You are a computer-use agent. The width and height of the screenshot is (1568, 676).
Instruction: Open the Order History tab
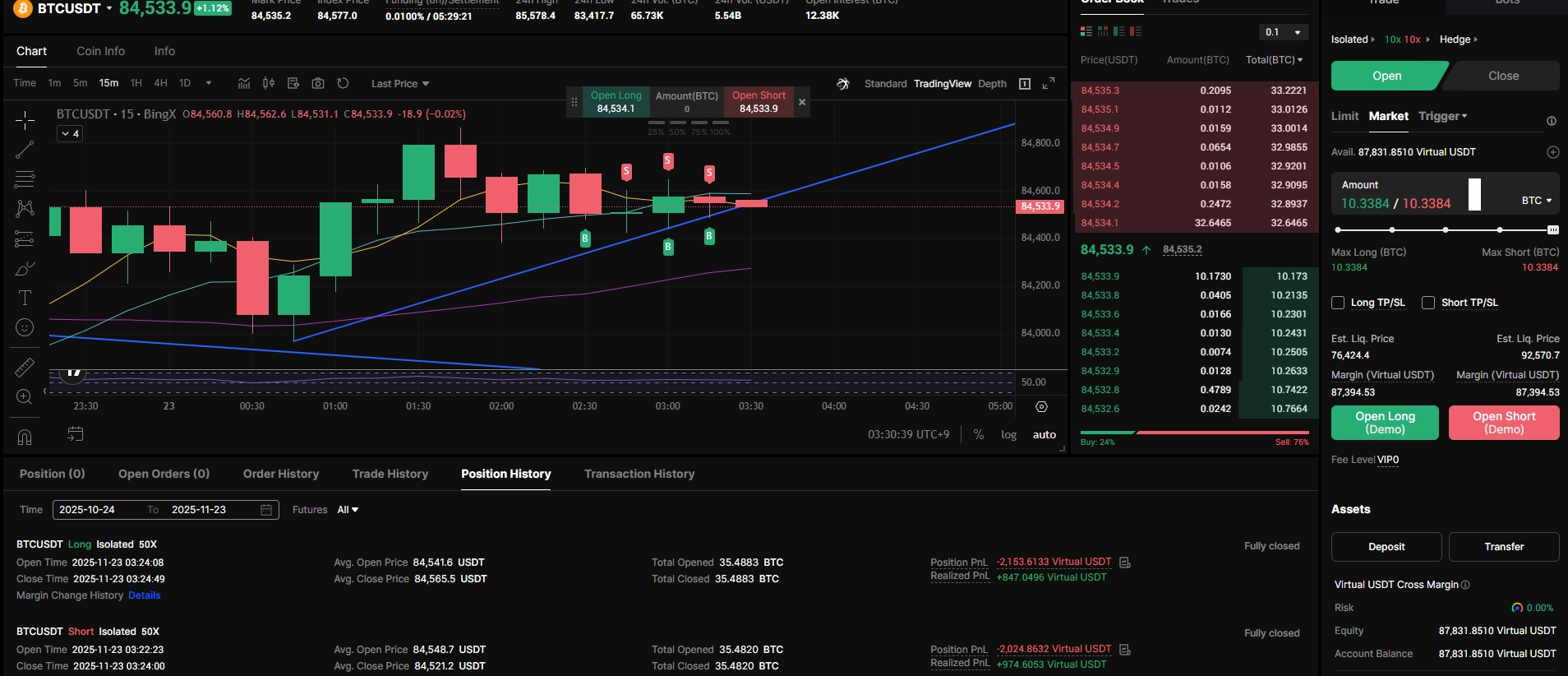[281, 474]
